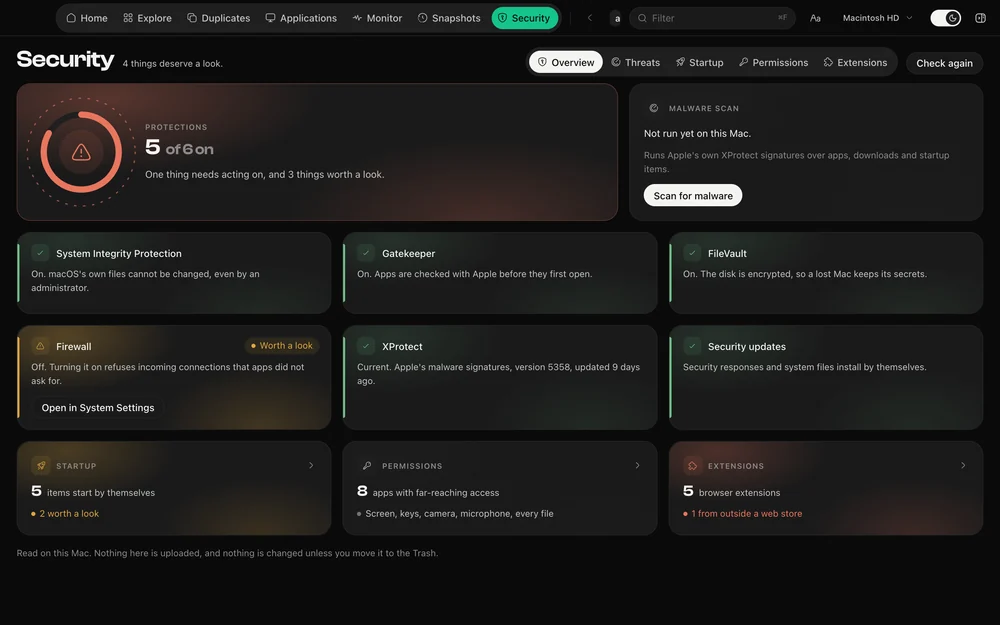This screenshot has width=1000, height=625.
Task: Click the XProtect card title
Action: 402,346
